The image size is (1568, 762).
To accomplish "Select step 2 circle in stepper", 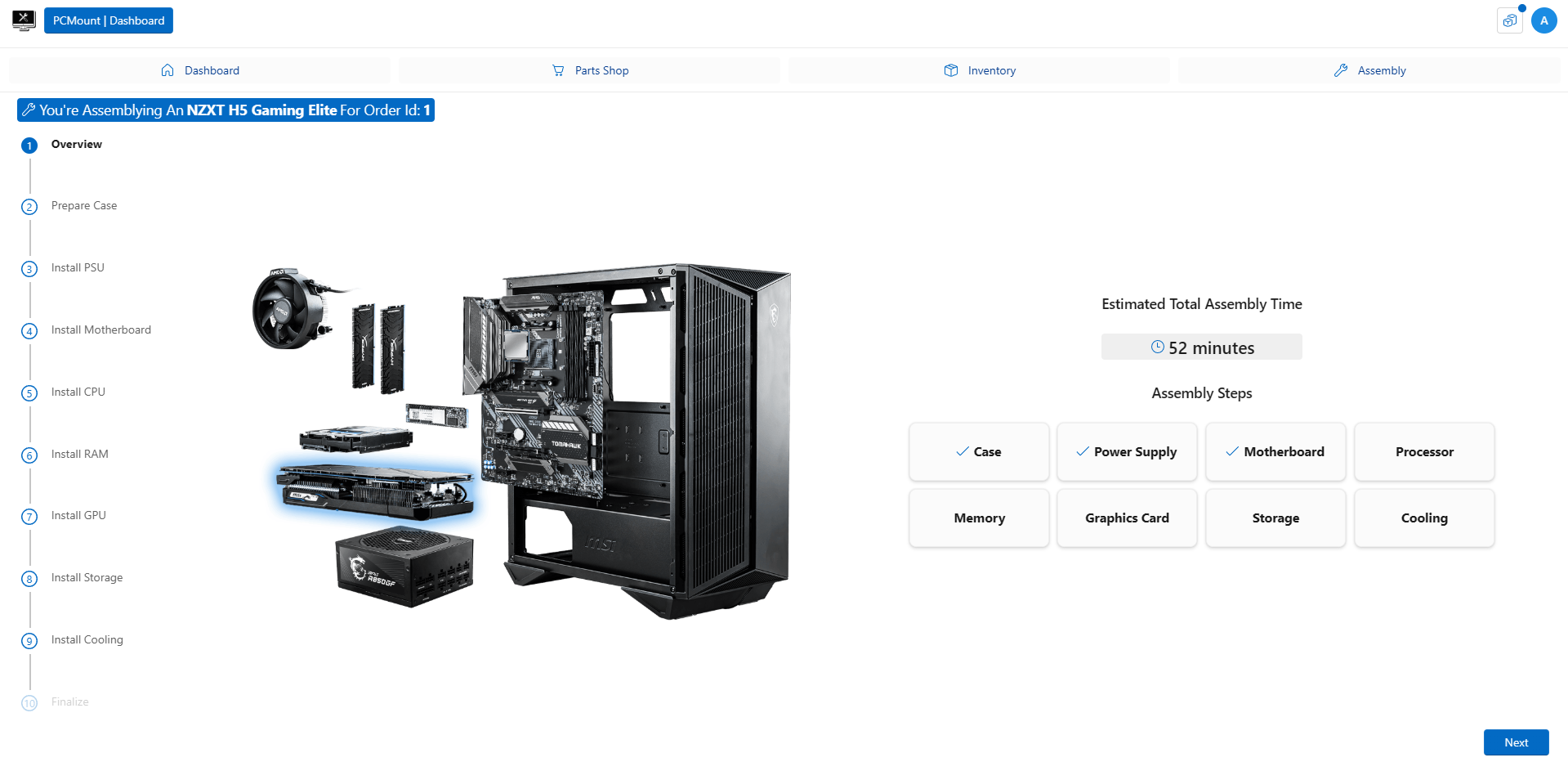I will pos(29,207).
